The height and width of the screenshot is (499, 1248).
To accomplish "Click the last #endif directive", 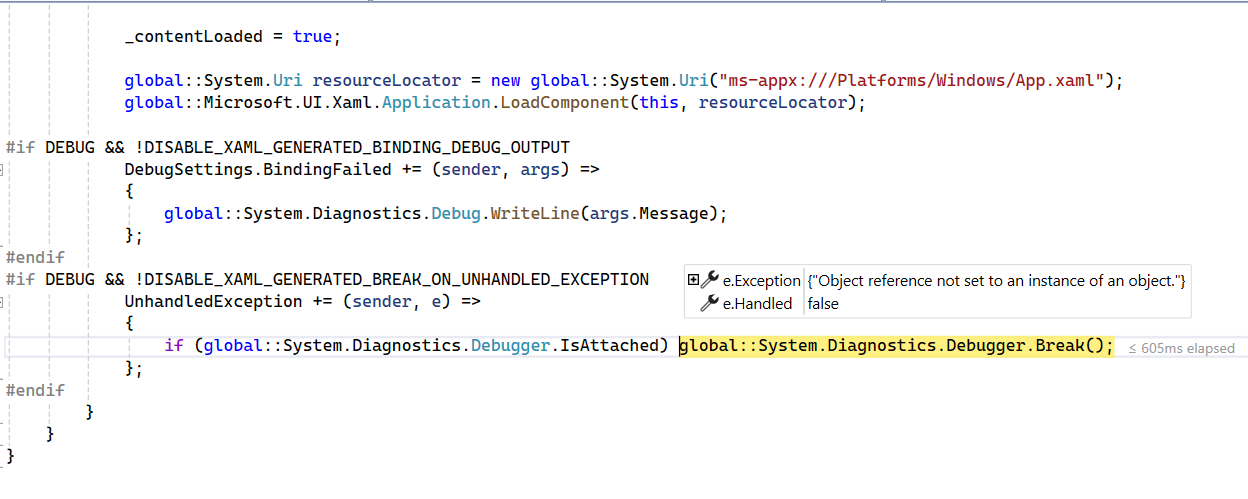I will [35, 389].
